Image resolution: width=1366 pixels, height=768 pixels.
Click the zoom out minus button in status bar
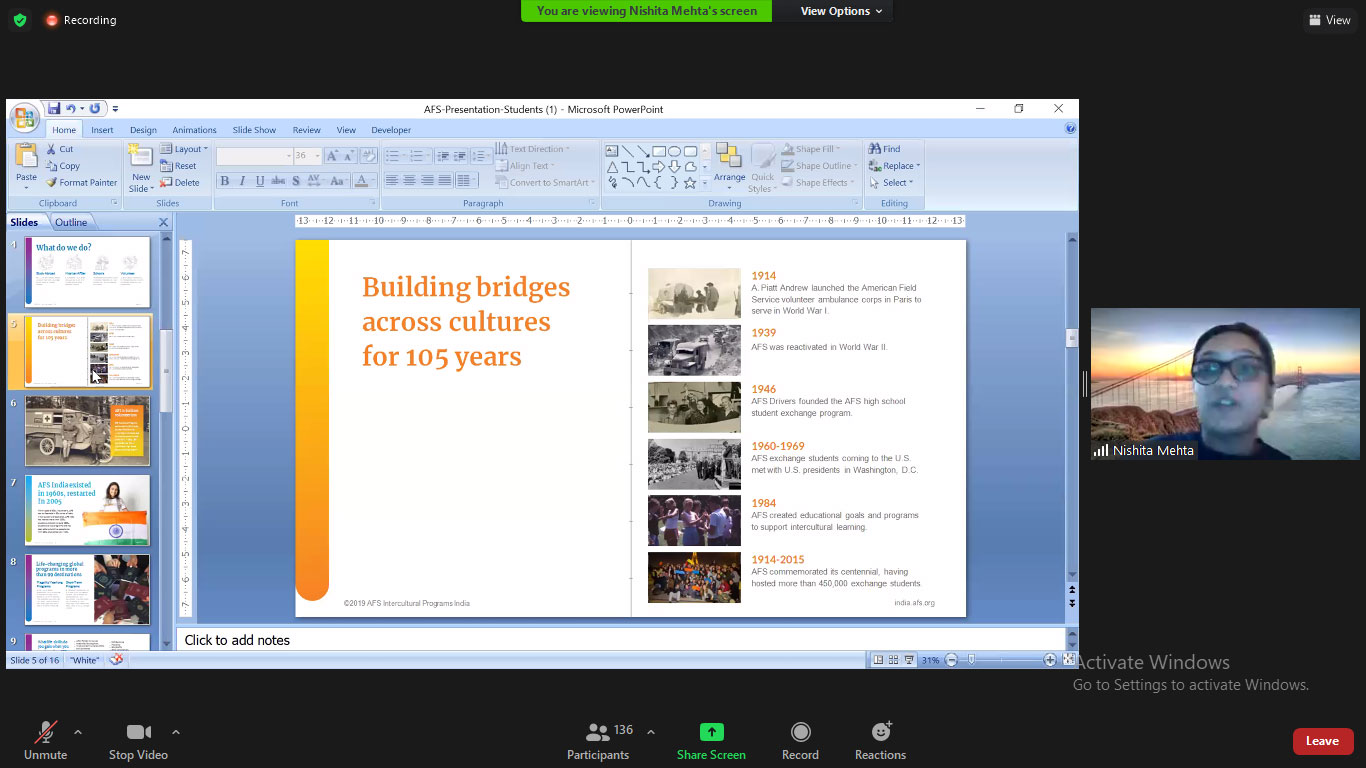pos(951,660)
